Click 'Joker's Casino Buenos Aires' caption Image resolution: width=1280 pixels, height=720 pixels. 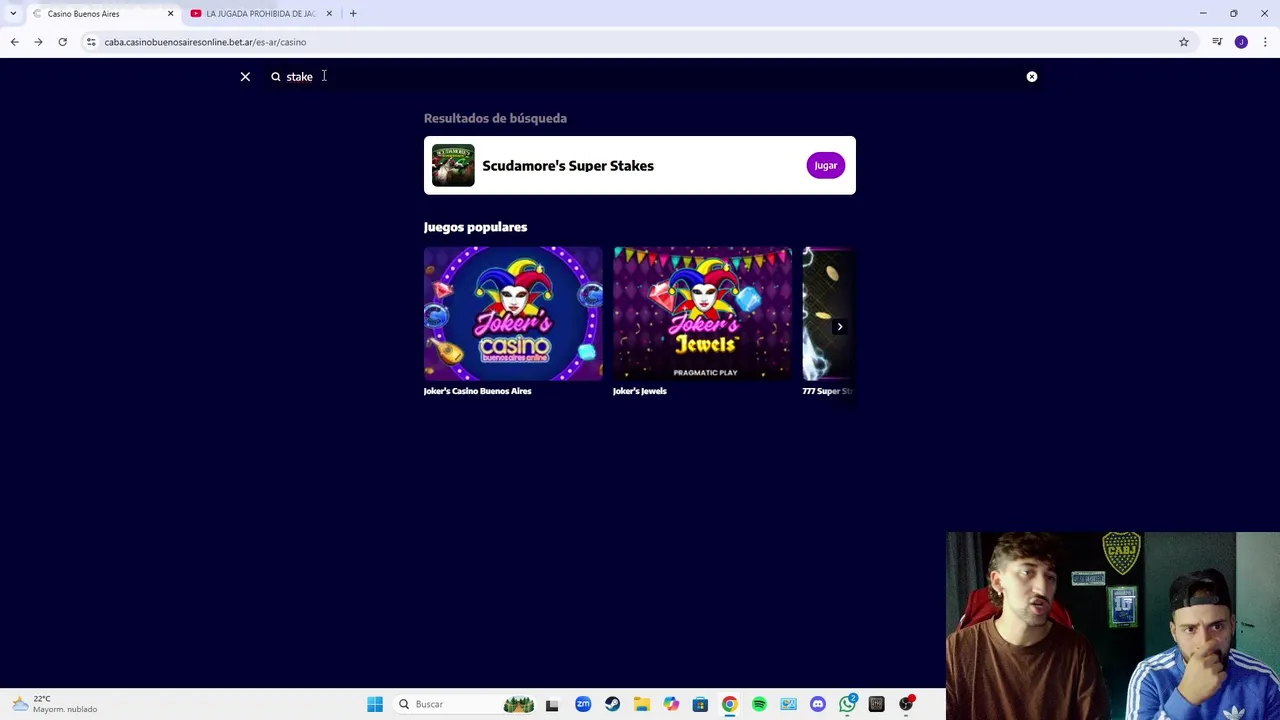click(x=477, y=391)
